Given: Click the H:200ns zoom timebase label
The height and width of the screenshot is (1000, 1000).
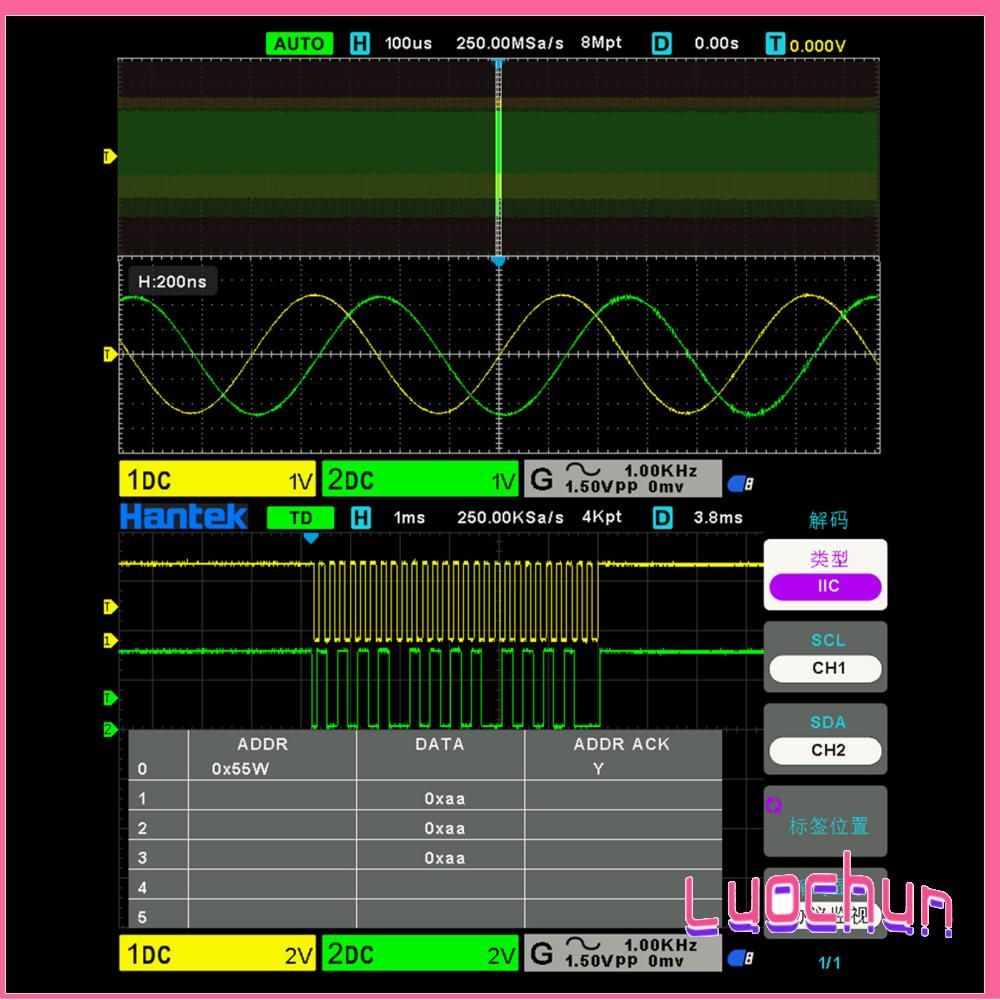Looking at the screenshot, I should pos(172,281).
